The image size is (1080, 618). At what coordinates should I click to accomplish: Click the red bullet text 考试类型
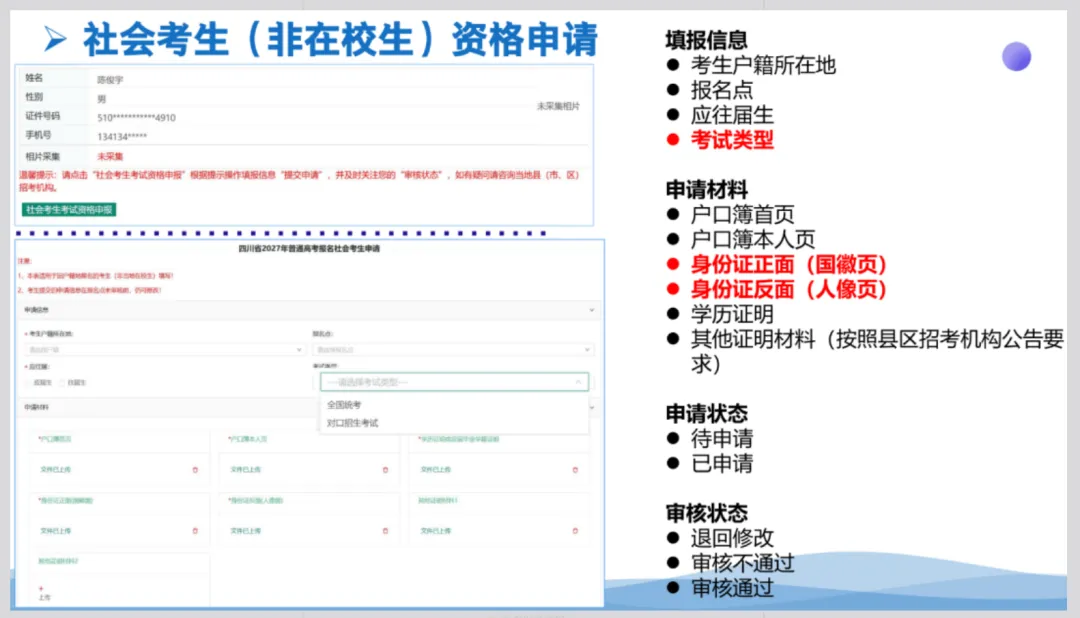732,140
